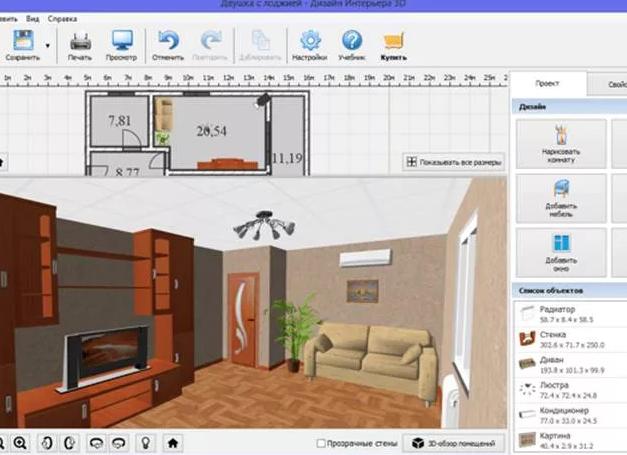Click the Buy (Купить) cart icon
Screen dimensions: 627x455
394,41
